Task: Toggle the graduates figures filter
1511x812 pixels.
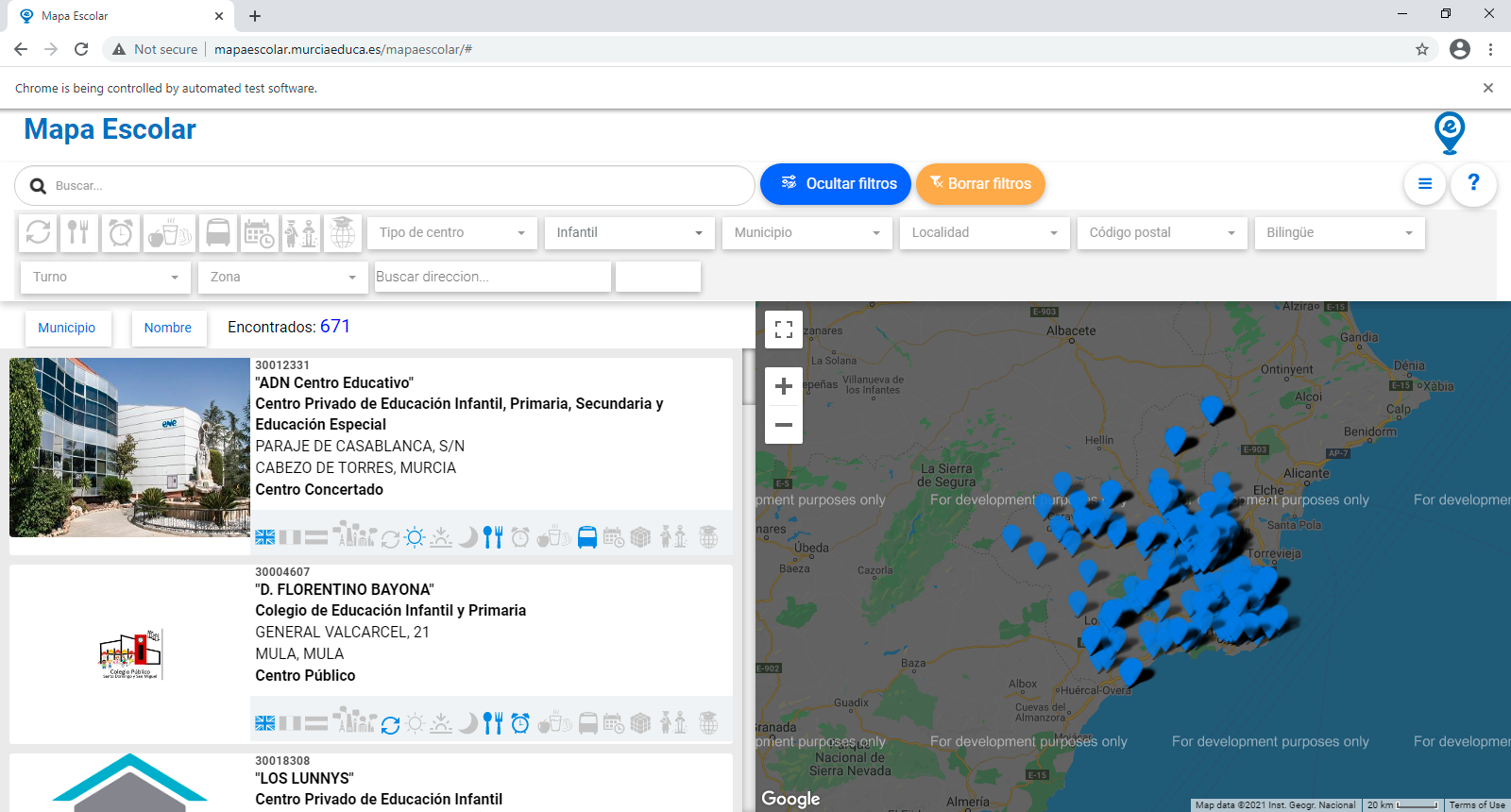Action: pyautogui.click(x=301, y=232)
